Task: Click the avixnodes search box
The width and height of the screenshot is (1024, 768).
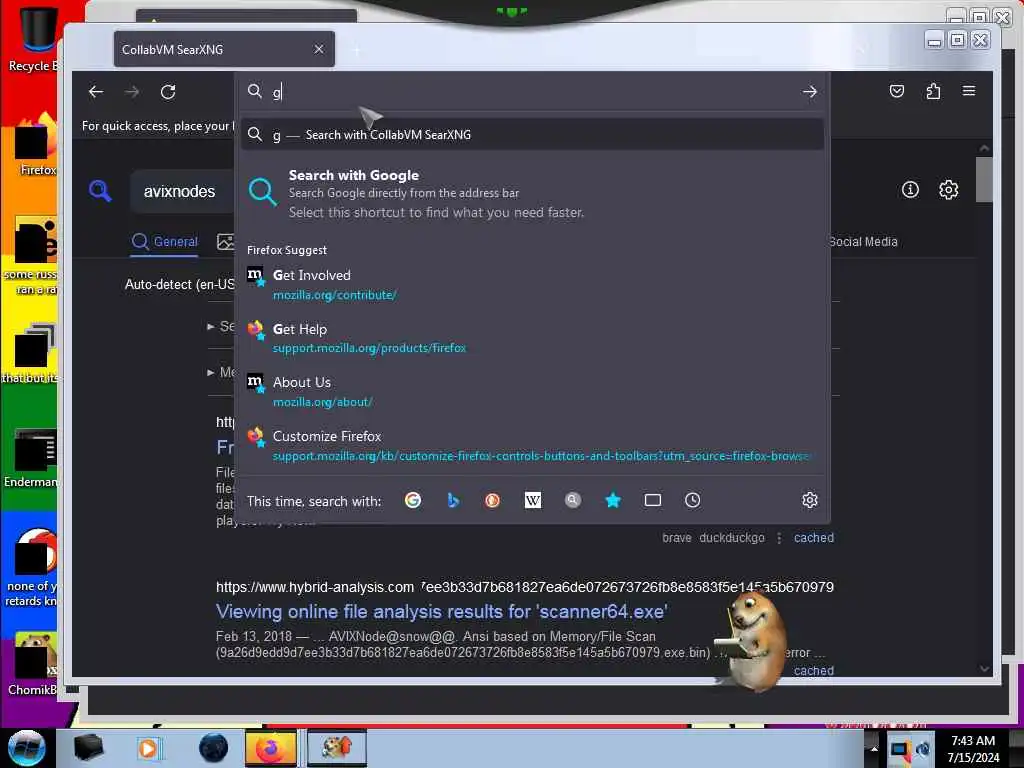Action: click(x=183, y=191)
